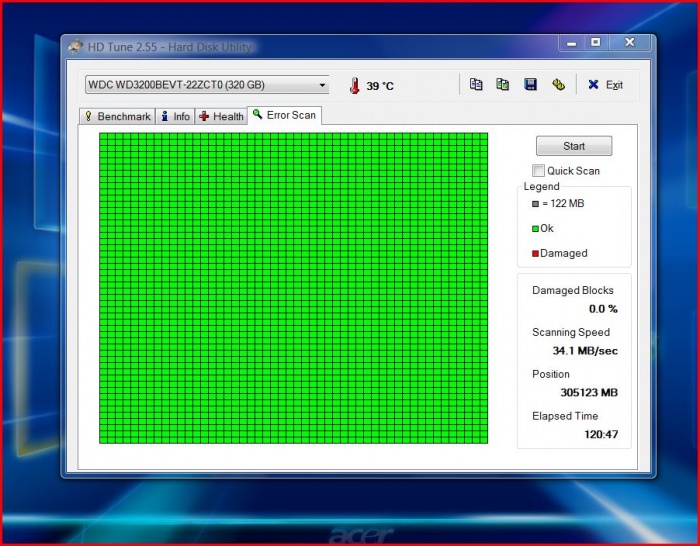Click the HD Tune title bar icon
Image resolution: width=700 pixels, height=546 pixels.
75,46
